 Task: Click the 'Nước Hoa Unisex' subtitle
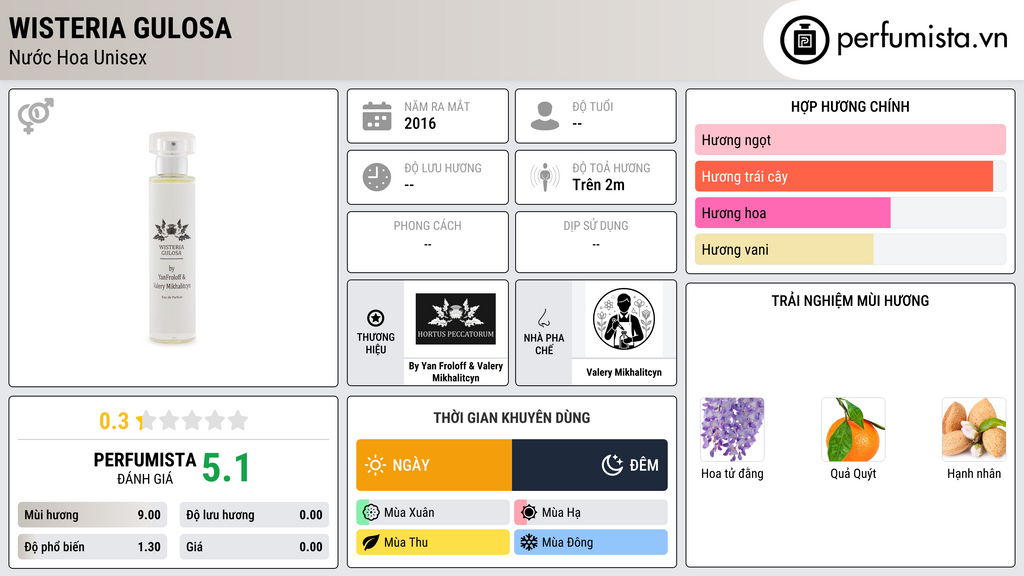(x=78, y=57)
